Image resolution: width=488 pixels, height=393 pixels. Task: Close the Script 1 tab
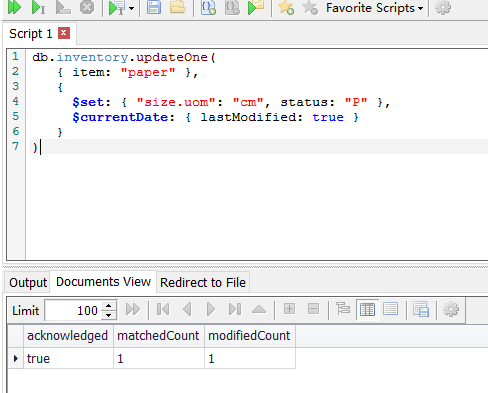tap(64, 33)
